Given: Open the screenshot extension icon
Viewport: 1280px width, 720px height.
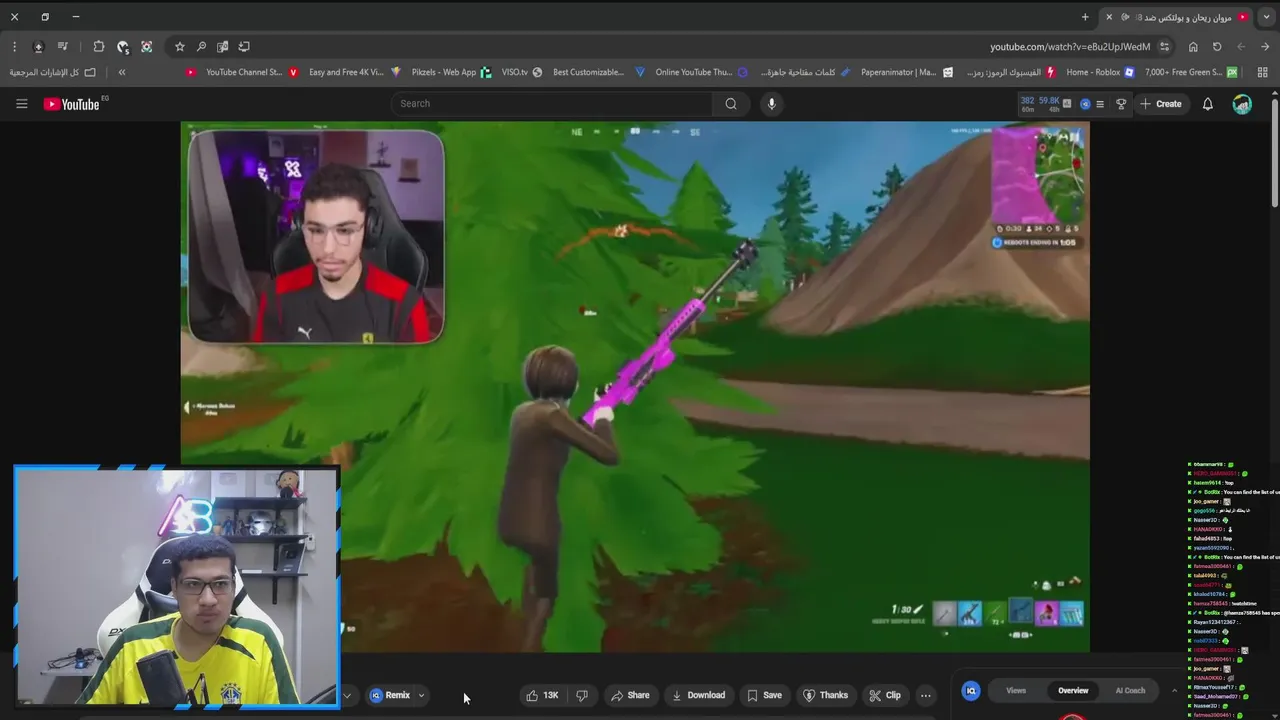Looking at the screenshot, I should pyautogui.click(x=147, y=47).
